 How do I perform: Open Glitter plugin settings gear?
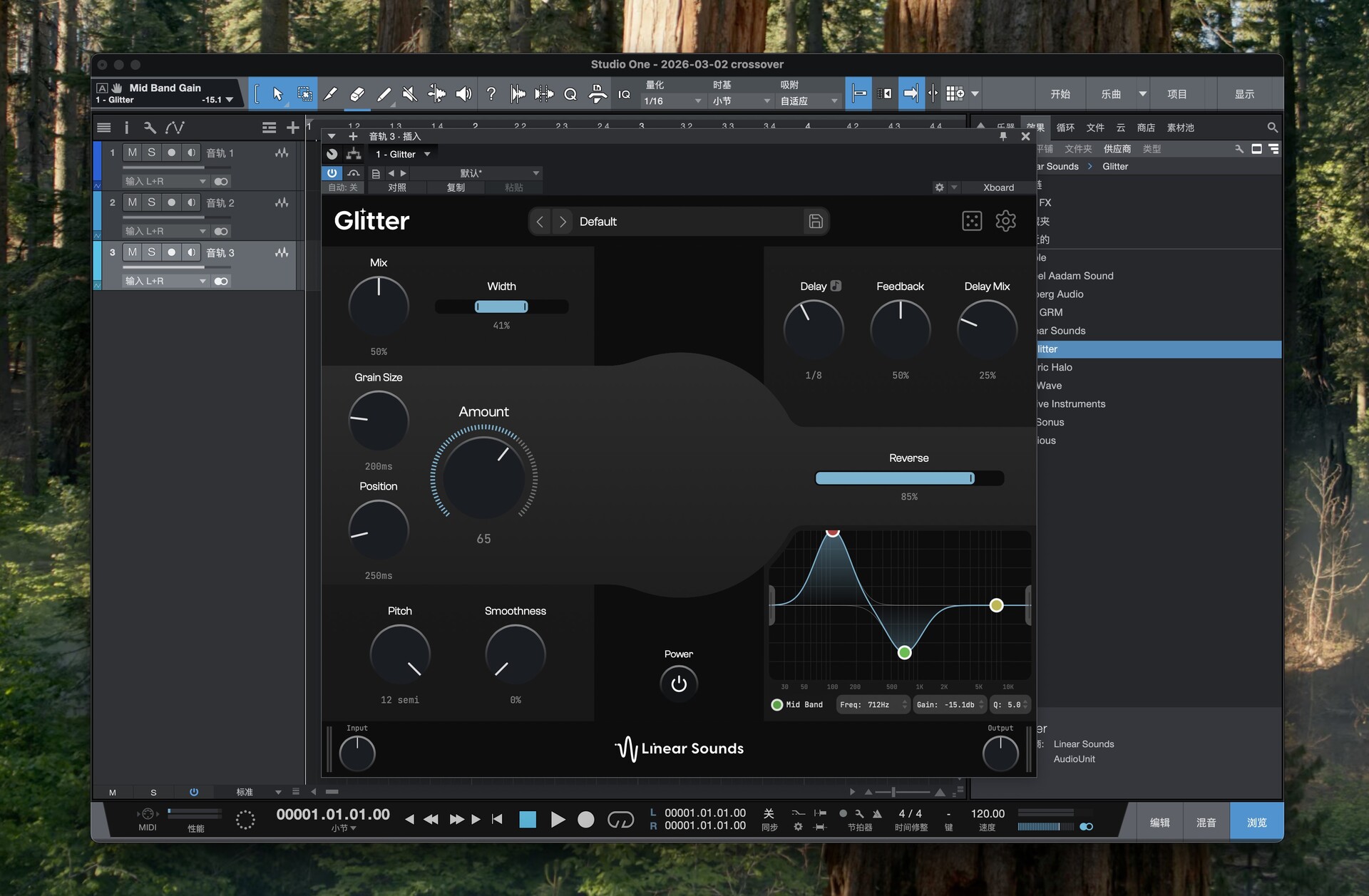(1005, 221)
